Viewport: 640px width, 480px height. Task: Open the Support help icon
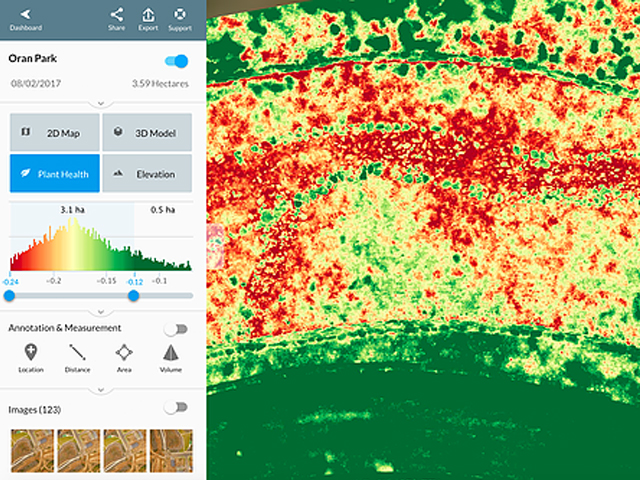180,18
